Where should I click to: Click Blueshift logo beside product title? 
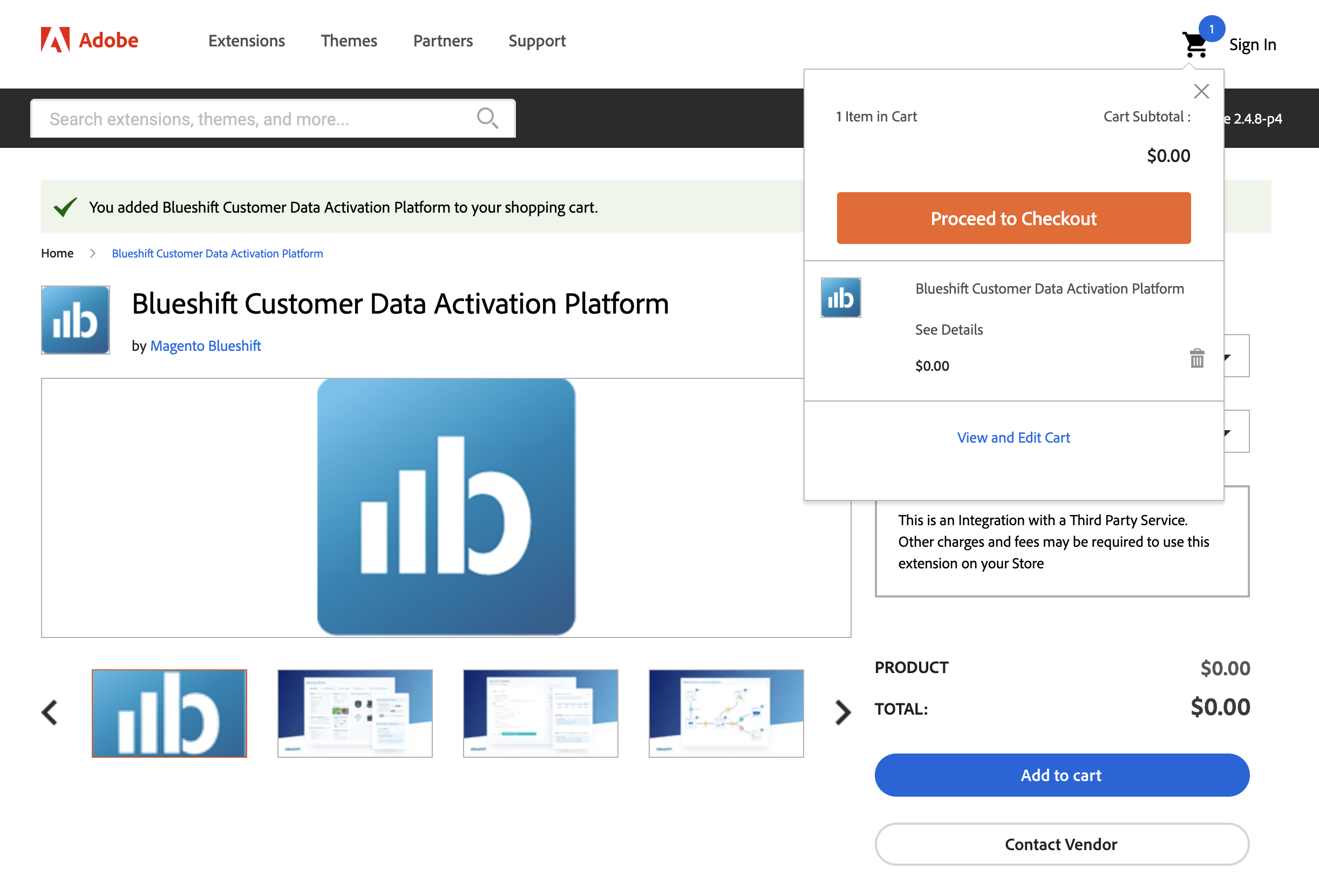[x=76, y=320]
